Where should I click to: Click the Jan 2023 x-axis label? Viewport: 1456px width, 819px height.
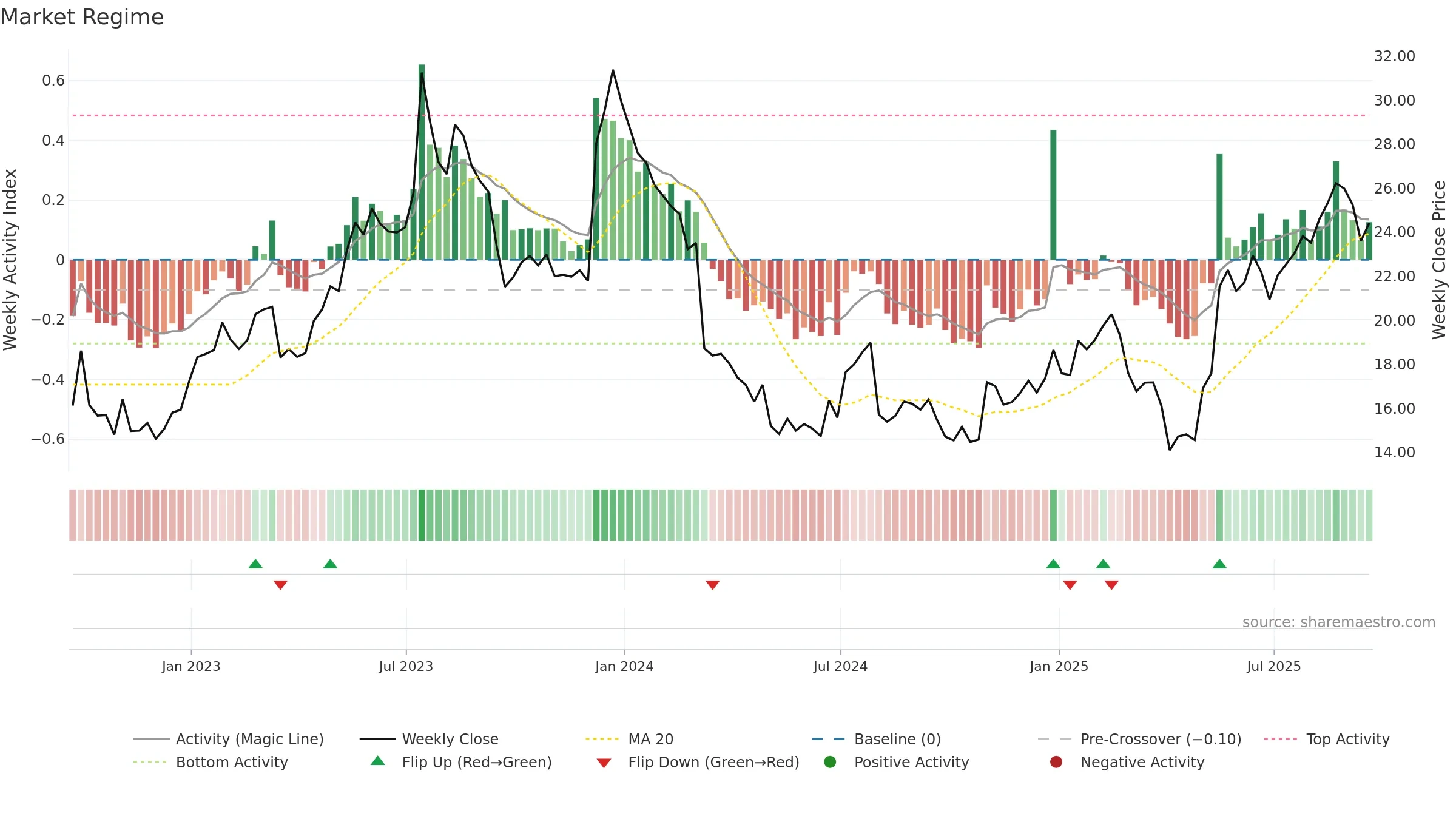pos(191,666)
